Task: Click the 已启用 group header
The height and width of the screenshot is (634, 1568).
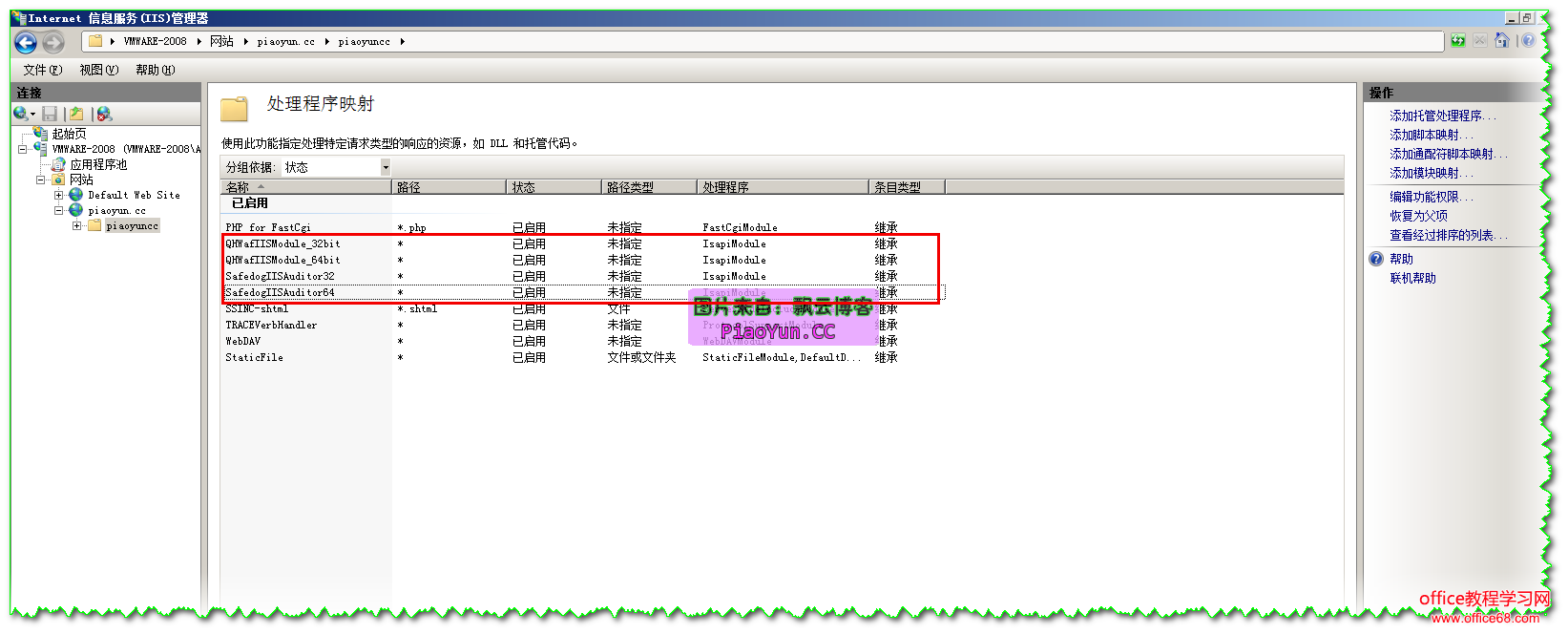Action: [x=250, y=203]
